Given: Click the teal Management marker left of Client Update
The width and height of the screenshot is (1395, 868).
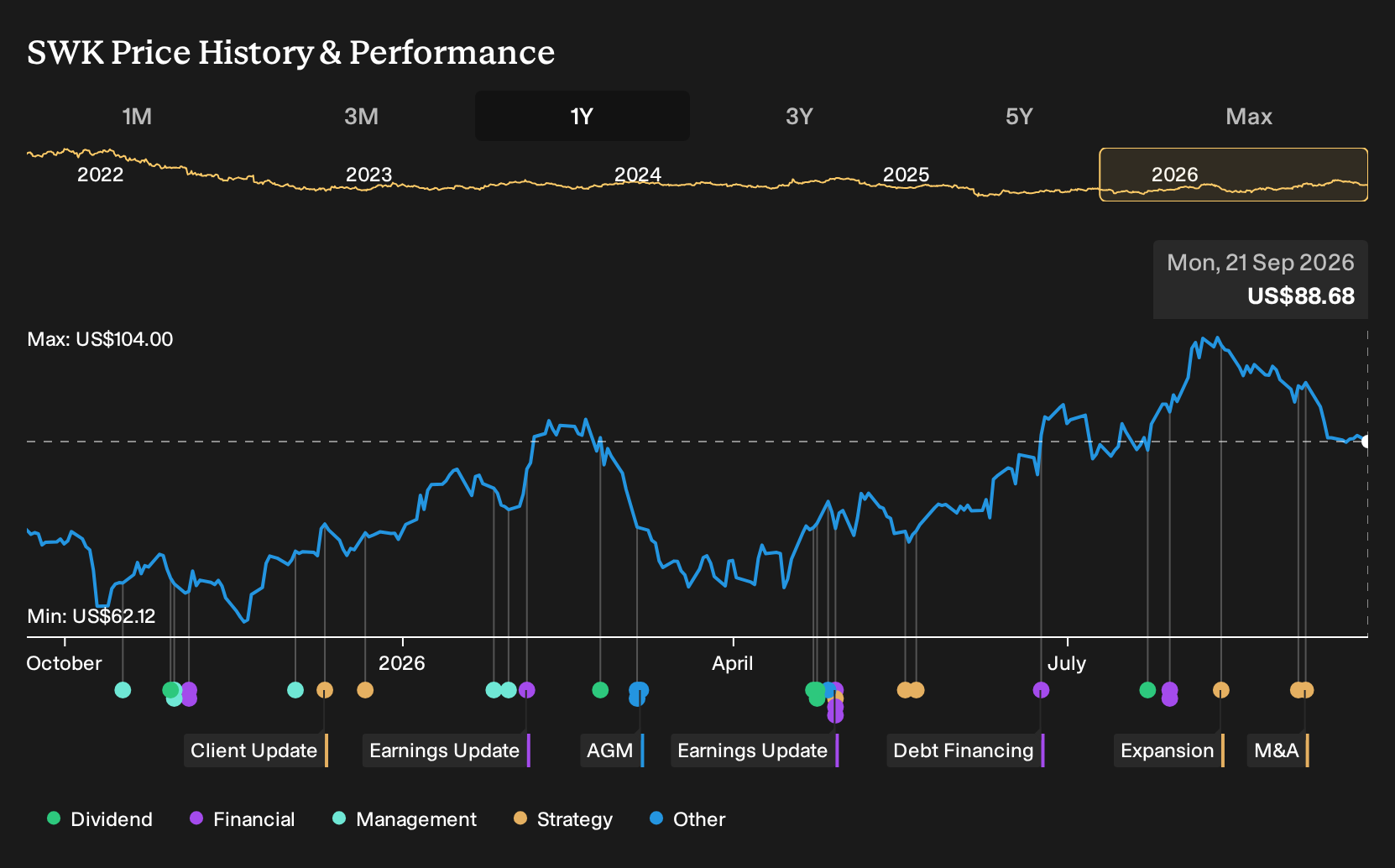Looking at the screenshot, I should click(295, 690).
